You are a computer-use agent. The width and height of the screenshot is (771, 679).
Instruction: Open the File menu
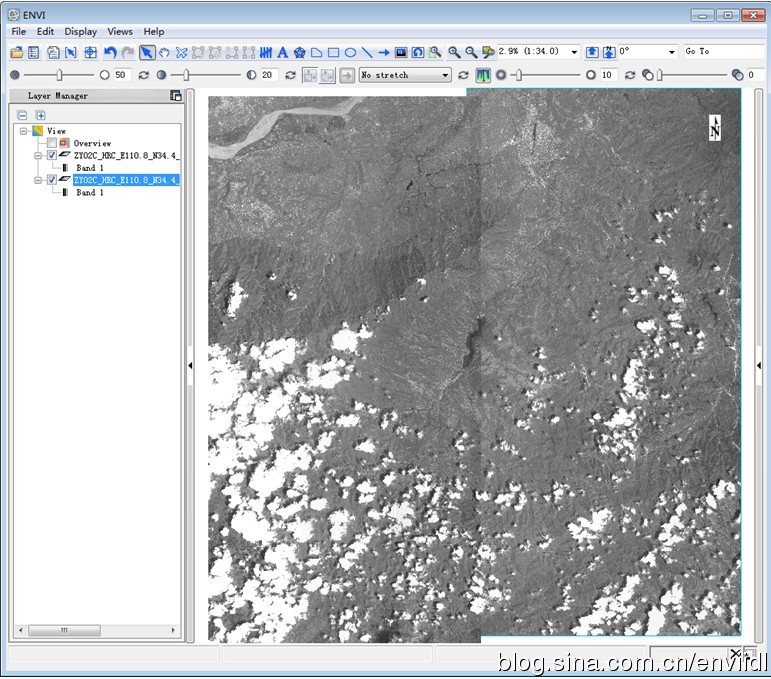(x=18, y=32)
